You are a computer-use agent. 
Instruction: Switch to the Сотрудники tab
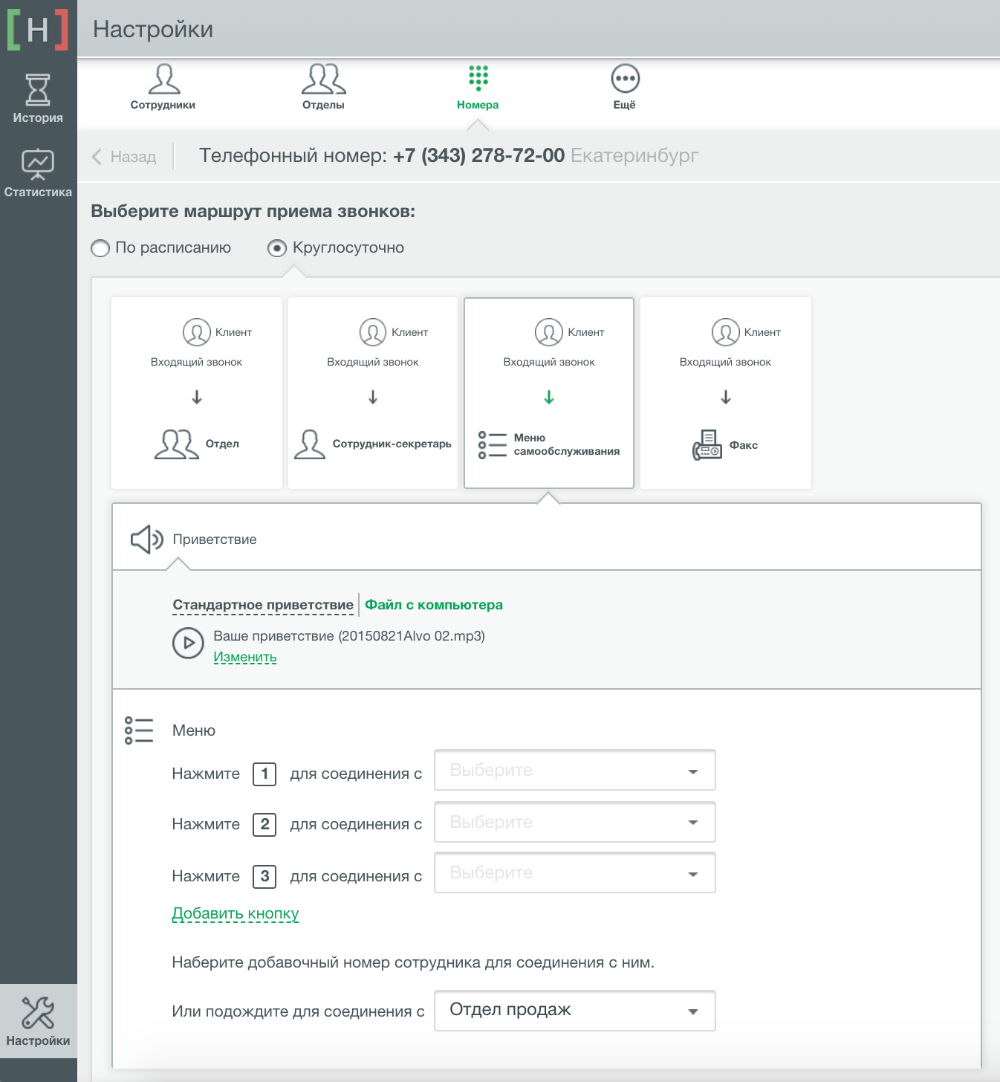[x=163, y=87]
